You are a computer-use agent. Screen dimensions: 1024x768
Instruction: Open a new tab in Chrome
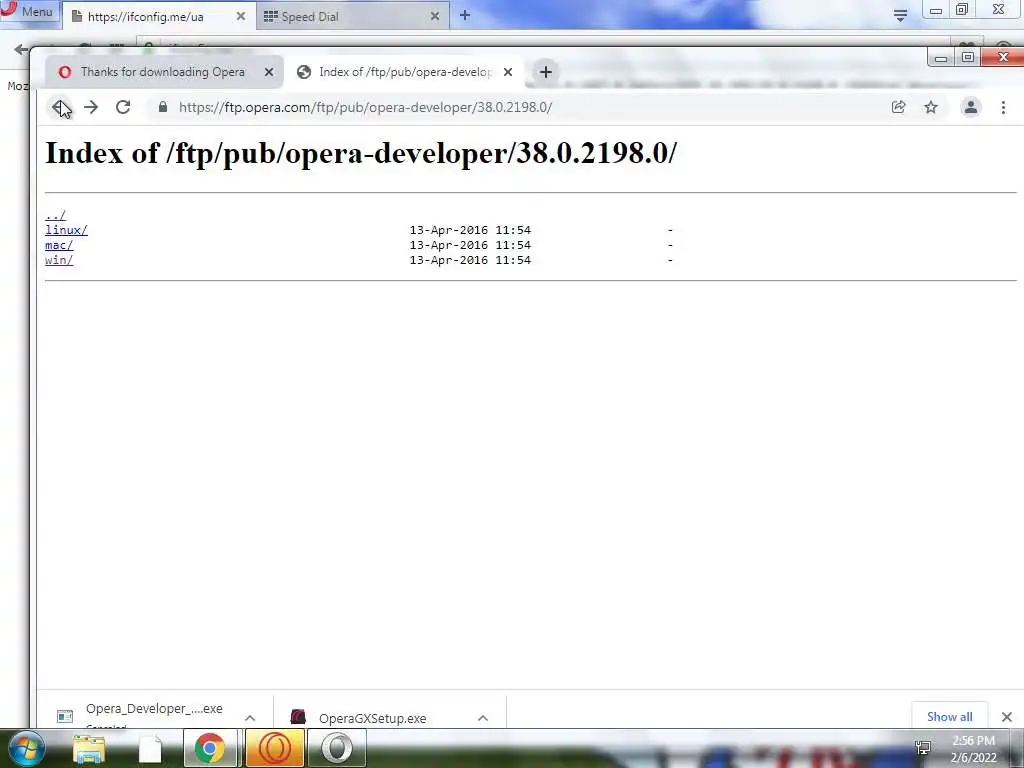546,72
